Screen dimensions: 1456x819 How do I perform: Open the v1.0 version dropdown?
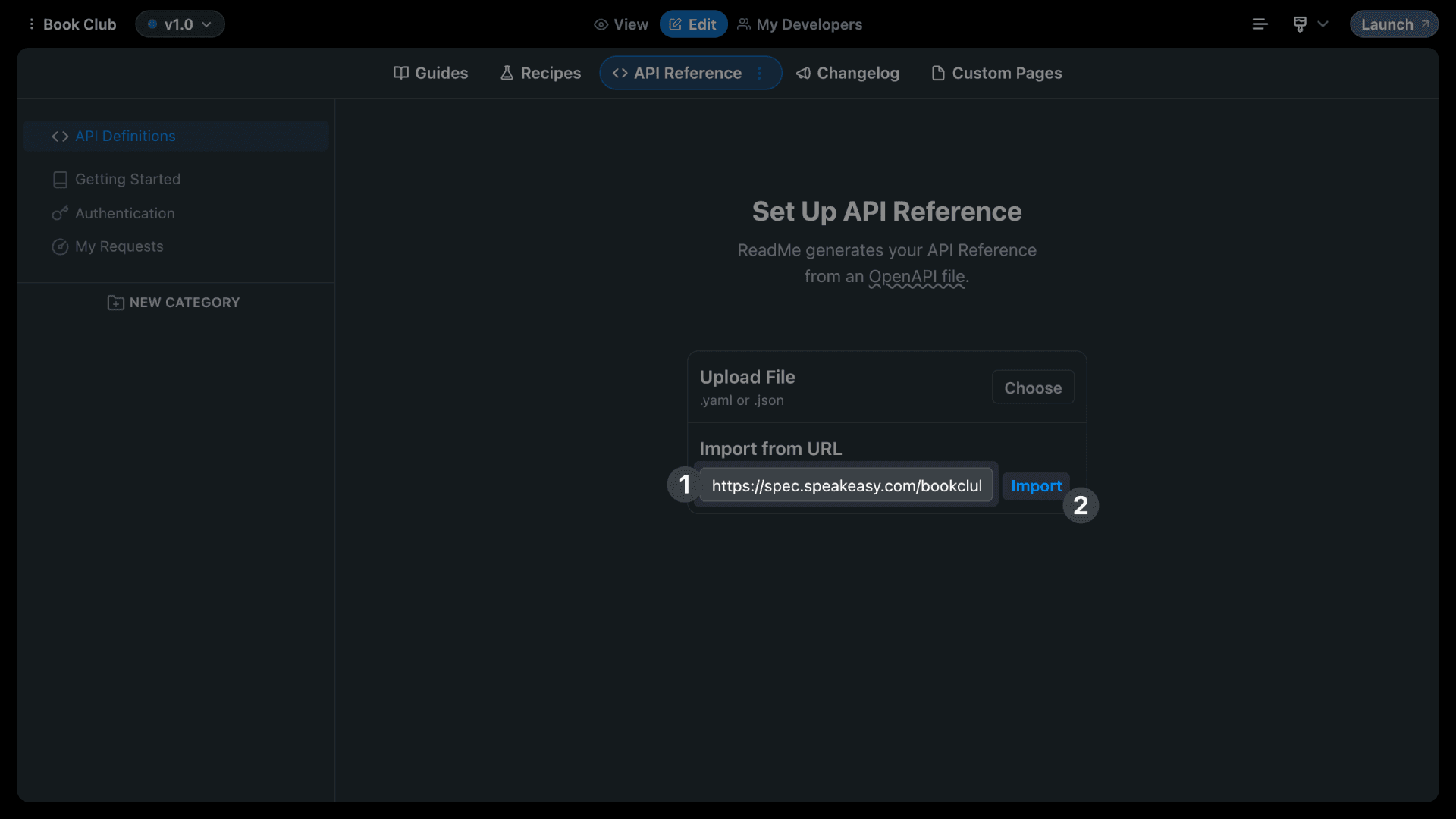pyautogui.click(x=180, y=24)
